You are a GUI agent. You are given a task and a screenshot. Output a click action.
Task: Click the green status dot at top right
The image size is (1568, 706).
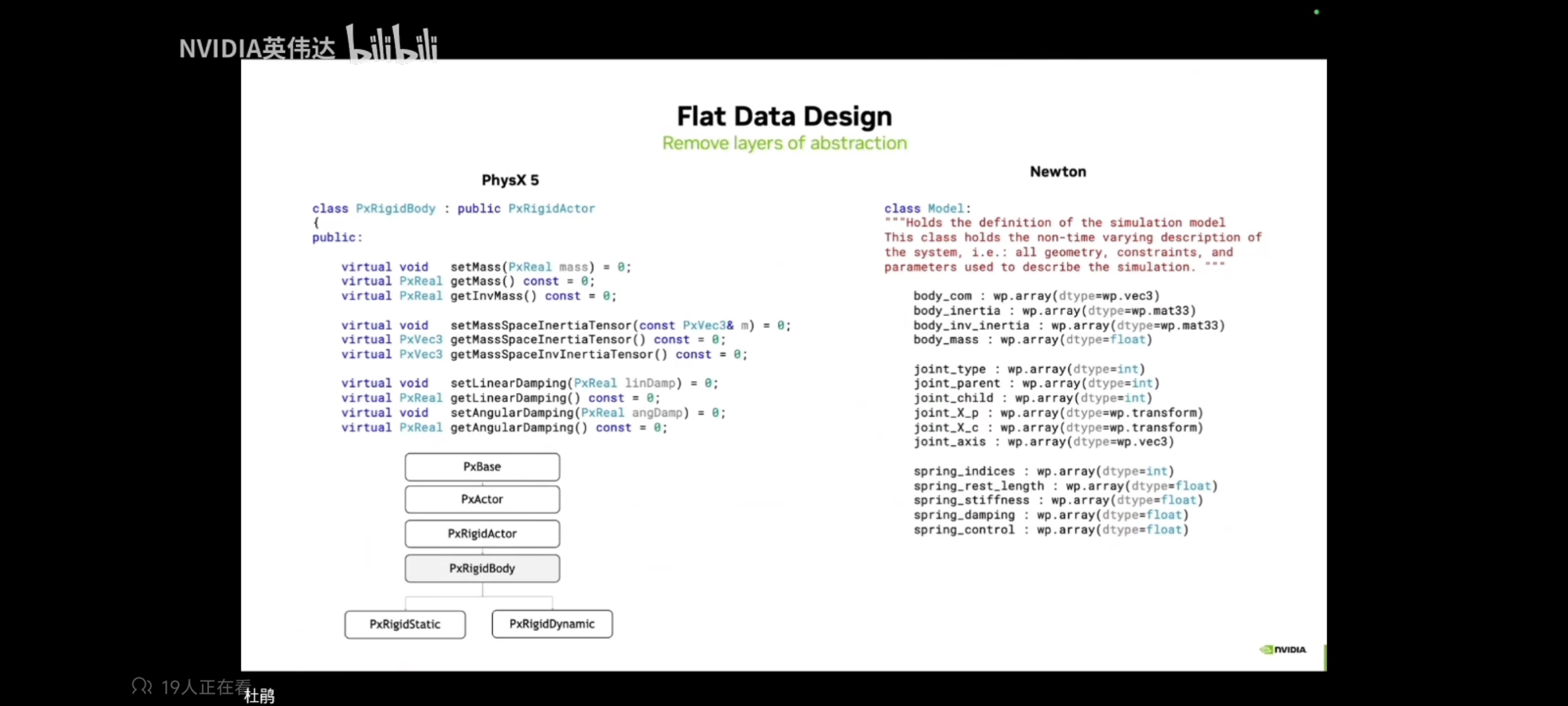(x=1316, y=12)
